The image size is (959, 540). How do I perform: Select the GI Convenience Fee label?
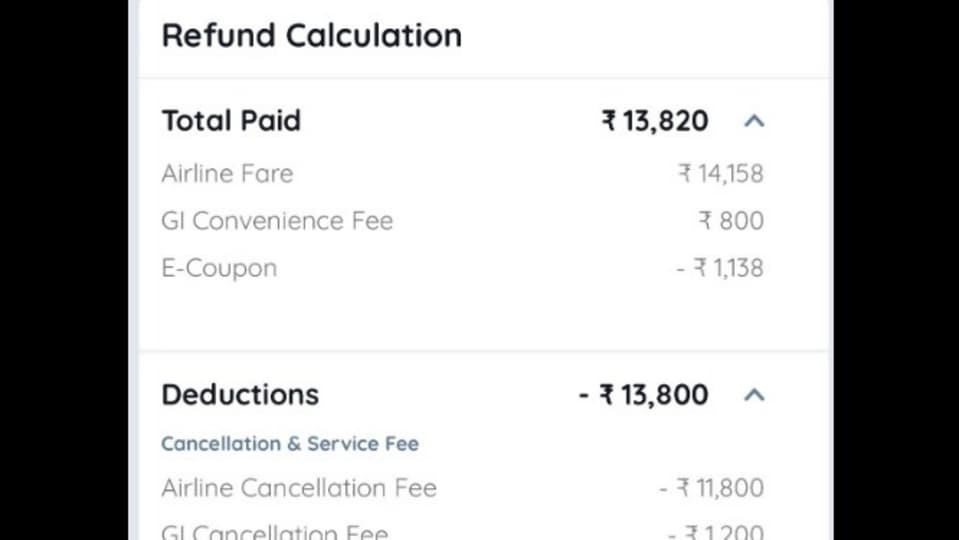(x=277, y=221)
